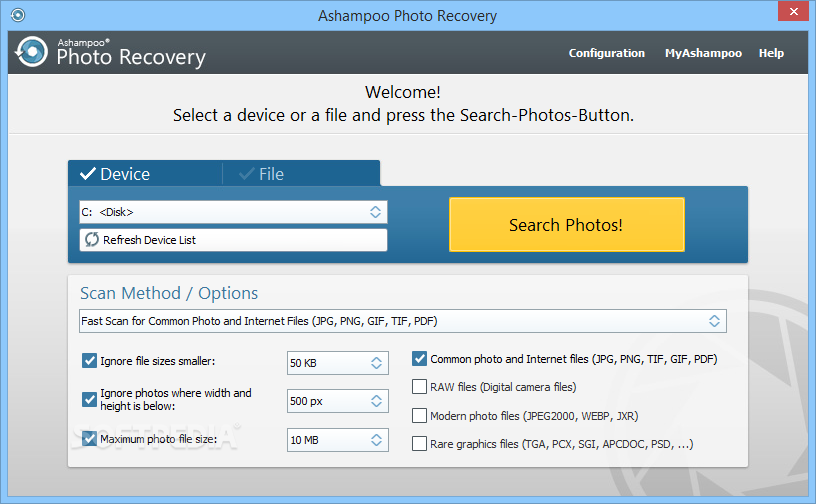The image size is (816, 504).
Task: Click the title bar app icon
Action: coord(18,15)
